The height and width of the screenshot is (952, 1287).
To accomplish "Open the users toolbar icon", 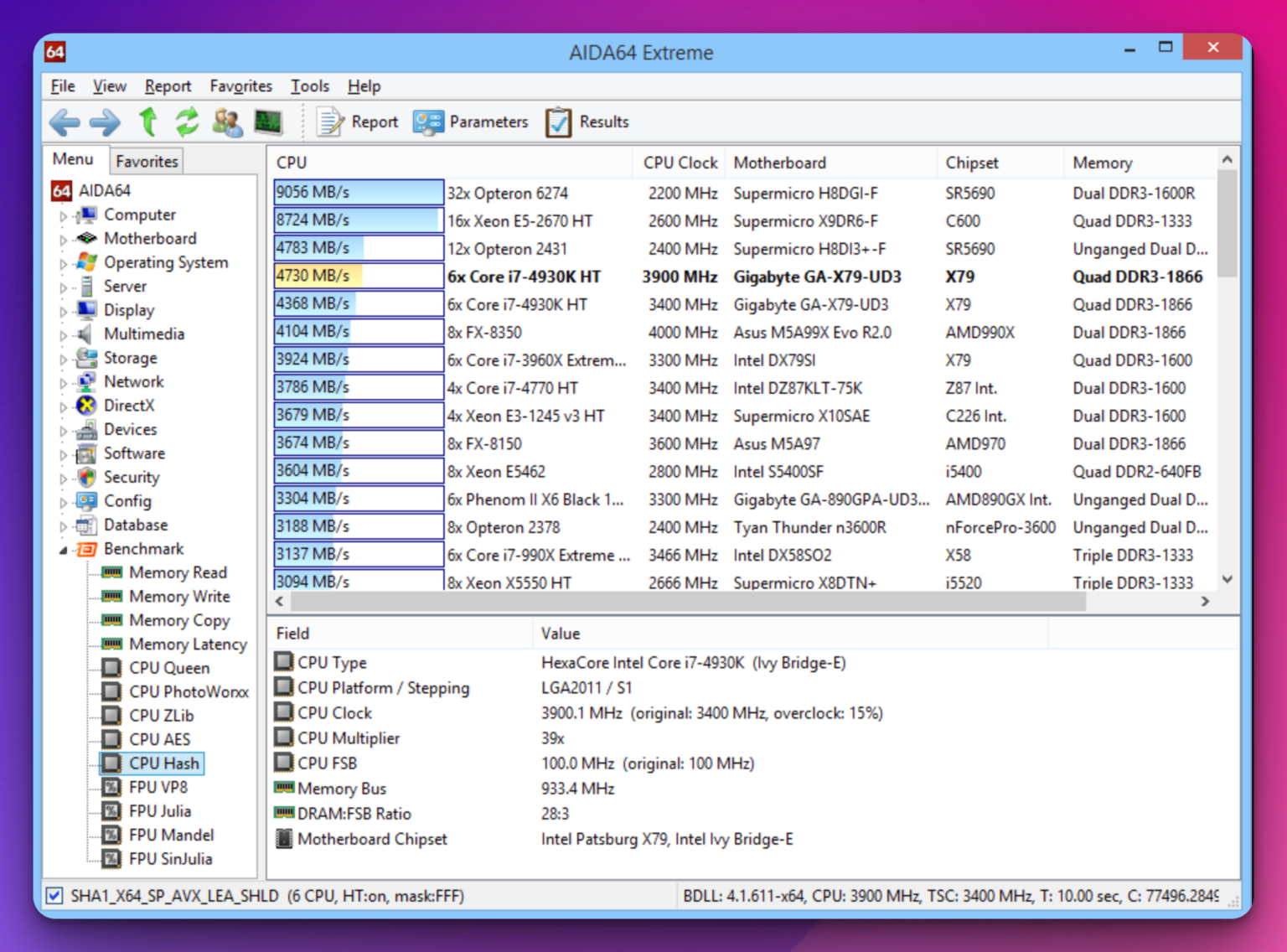I will click(x=226, y=122).
